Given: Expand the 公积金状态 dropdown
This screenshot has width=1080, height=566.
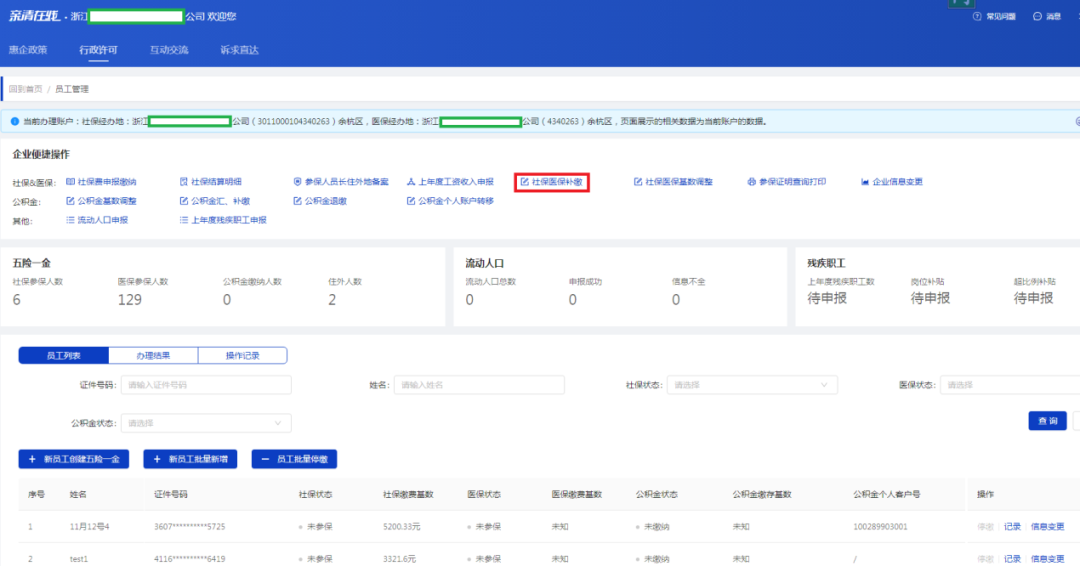Looking at the screenshot, I should click(x=206, y=423).
